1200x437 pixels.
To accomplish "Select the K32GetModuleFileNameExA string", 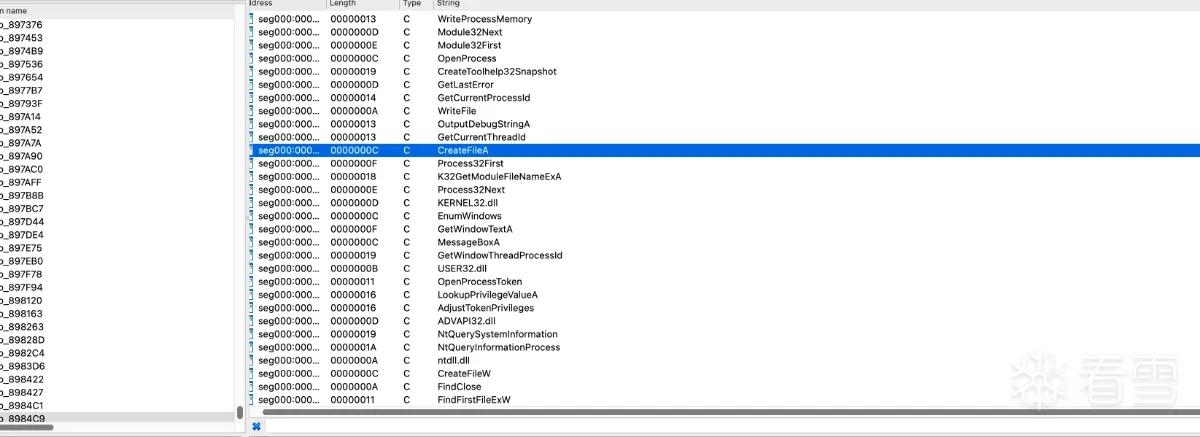I will click(724, 177).
